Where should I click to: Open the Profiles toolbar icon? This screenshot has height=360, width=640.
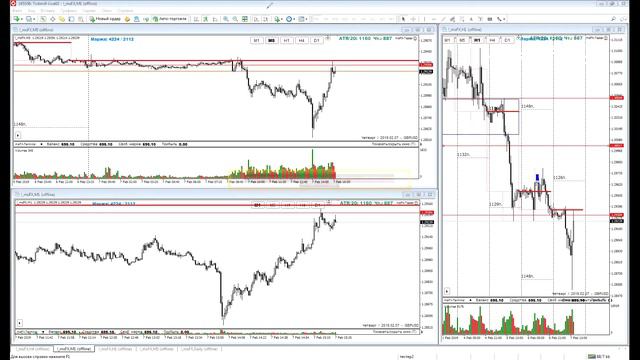tap(30, 19)
